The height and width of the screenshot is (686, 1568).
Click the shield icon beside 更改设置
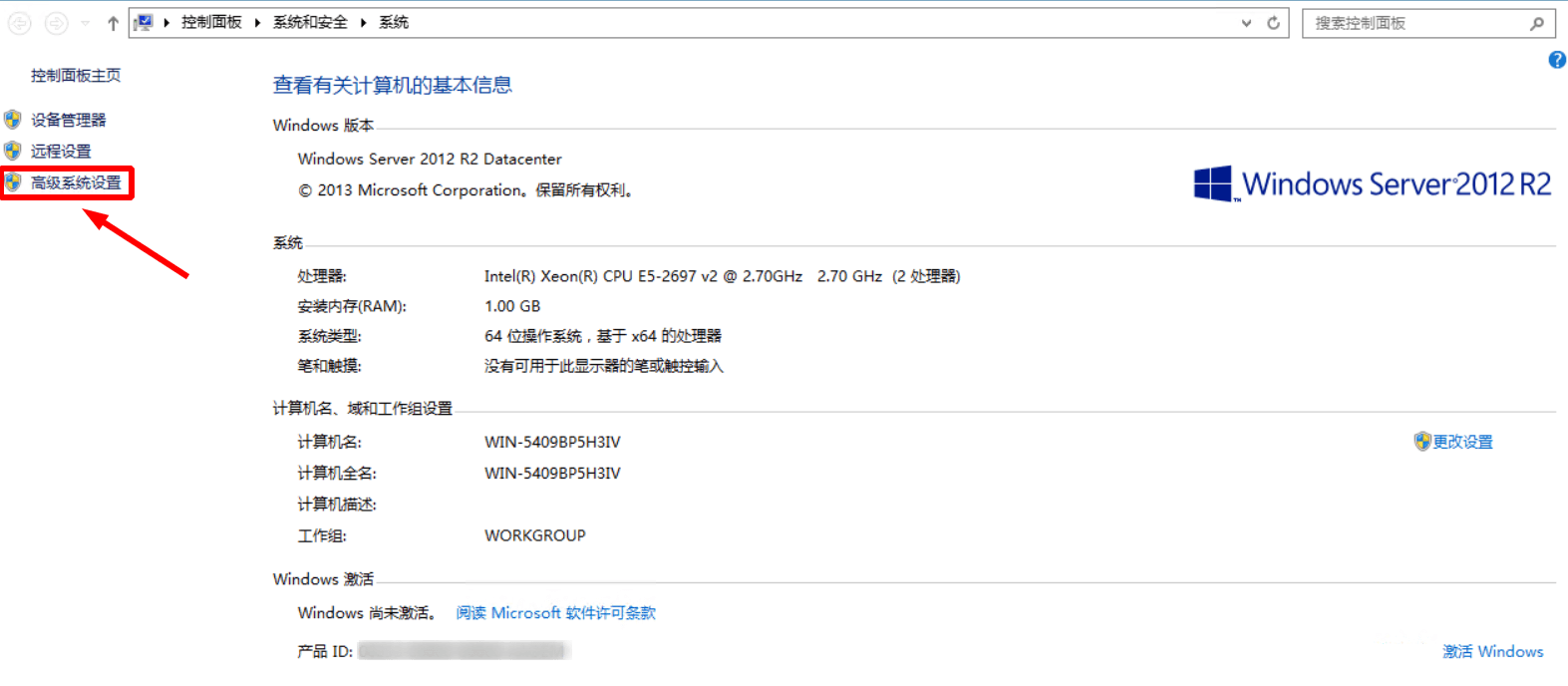coord(1422,441)
